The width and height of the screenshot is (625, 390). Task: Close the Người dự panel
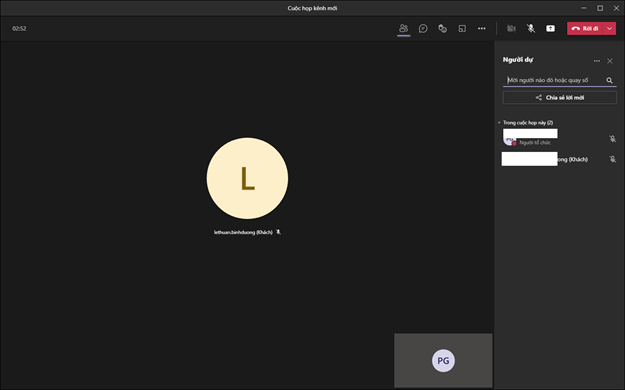tap(610, 61)
